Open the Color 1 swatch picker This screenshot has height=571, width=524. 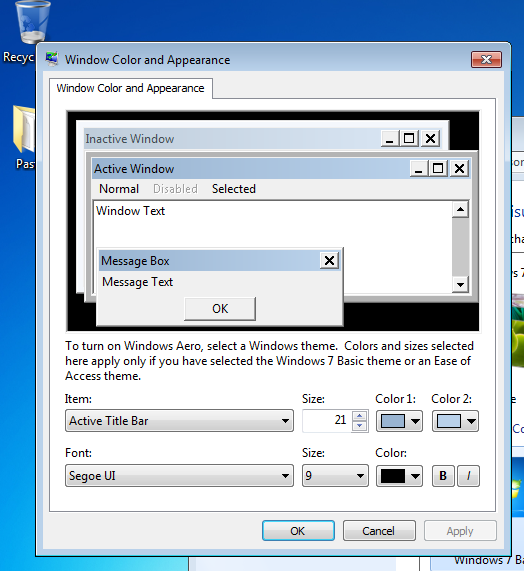click(399, 421)
